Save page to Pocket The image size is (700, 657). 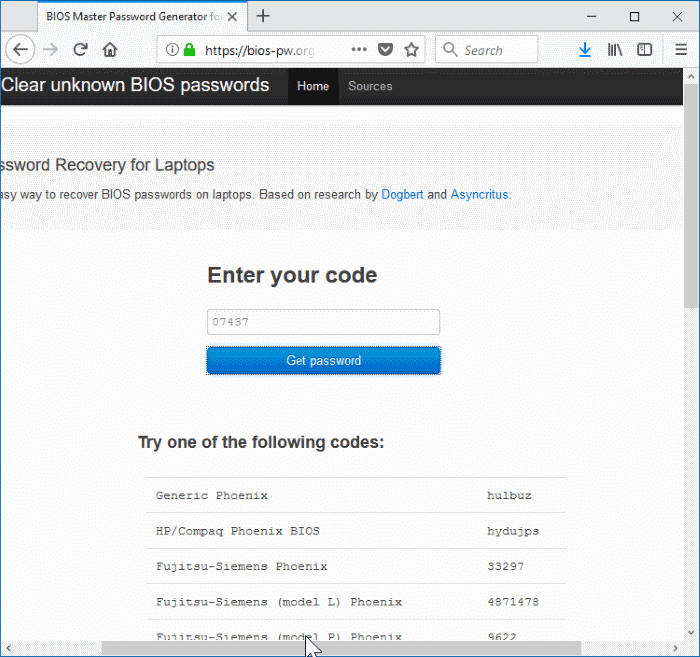pyautogui.click(x=385, y=50)
